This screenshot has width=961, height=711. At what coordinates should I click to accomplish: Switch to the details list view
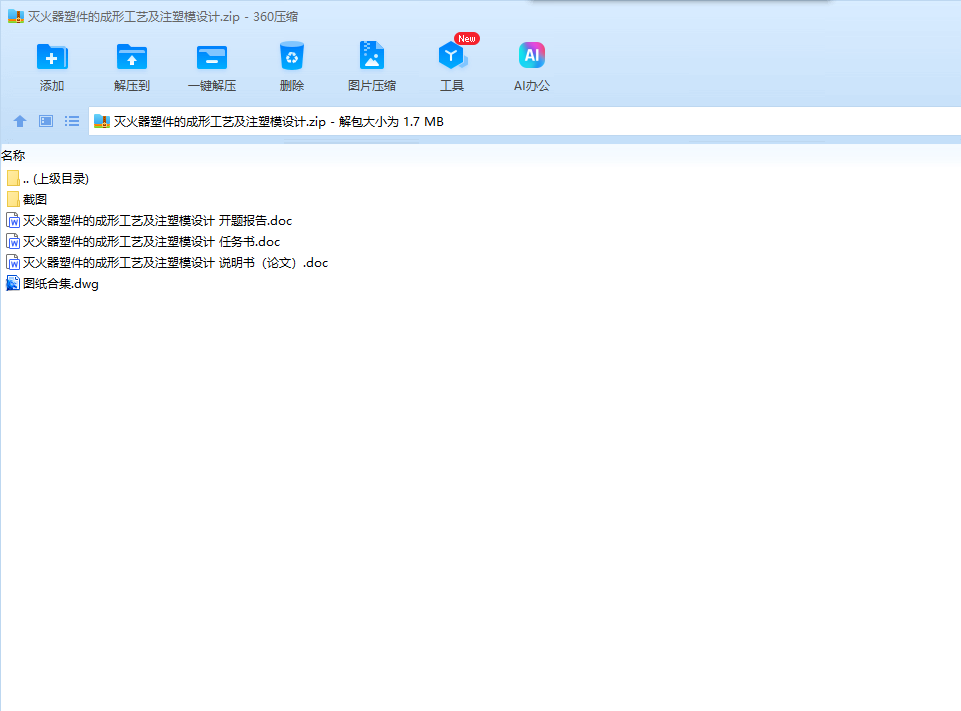pos(72,121)
